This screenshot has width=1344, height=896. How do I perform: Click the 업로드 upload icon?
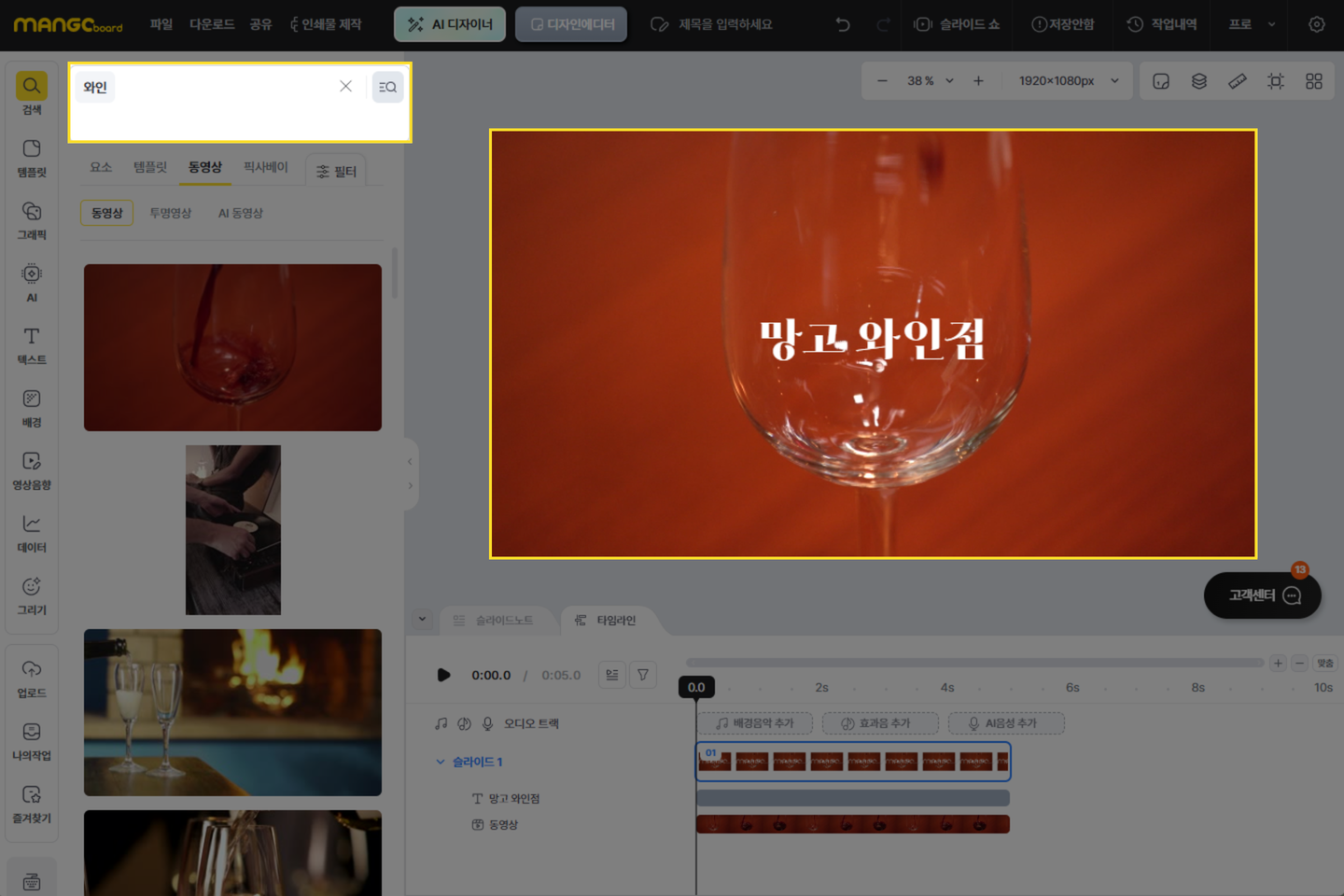[32, 679]
